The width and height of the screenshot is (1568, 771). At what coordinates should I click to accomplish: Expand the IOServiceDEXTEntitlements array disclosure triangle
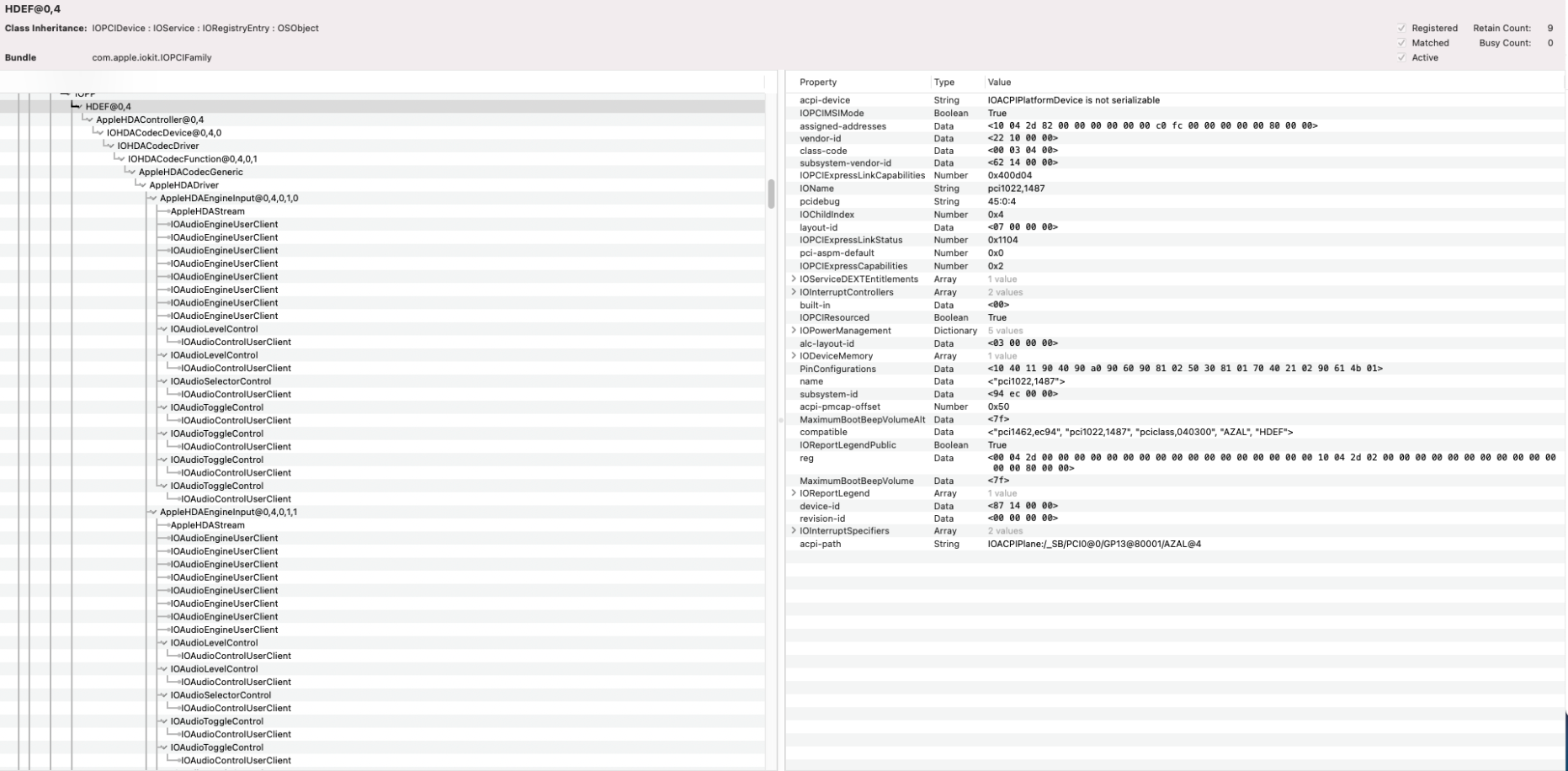[793, 279]
